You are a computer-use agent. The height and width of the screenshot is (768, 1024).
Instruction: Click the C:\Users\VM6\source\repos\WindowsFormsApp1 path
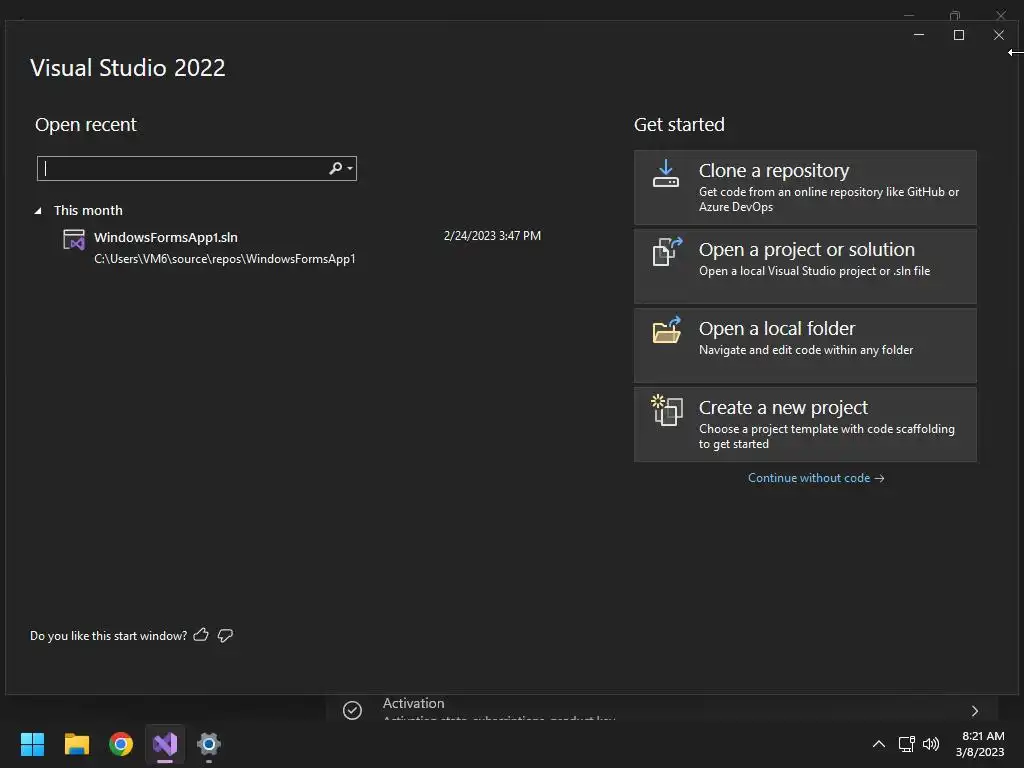[225, 259]
